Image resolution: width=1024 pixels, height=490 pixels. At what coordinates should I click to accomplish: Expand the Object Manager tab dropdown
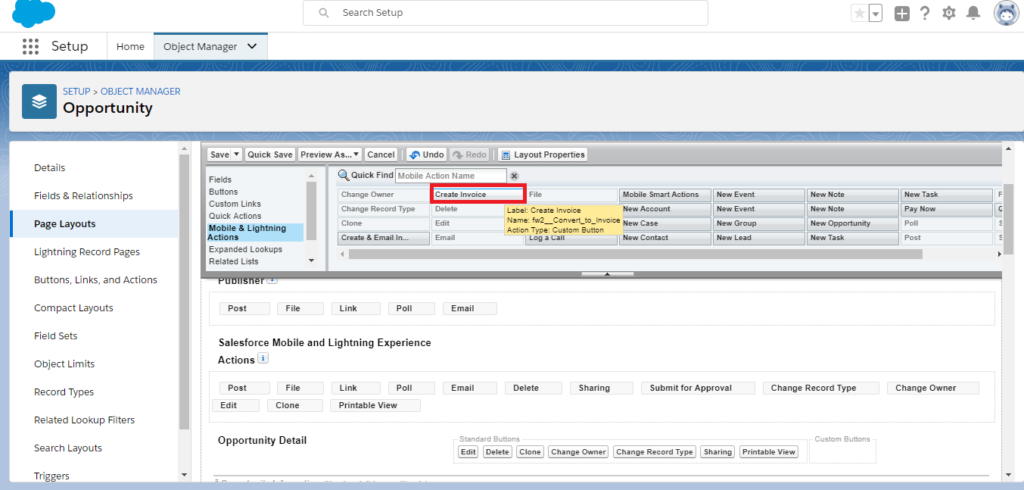pos(251,46)
